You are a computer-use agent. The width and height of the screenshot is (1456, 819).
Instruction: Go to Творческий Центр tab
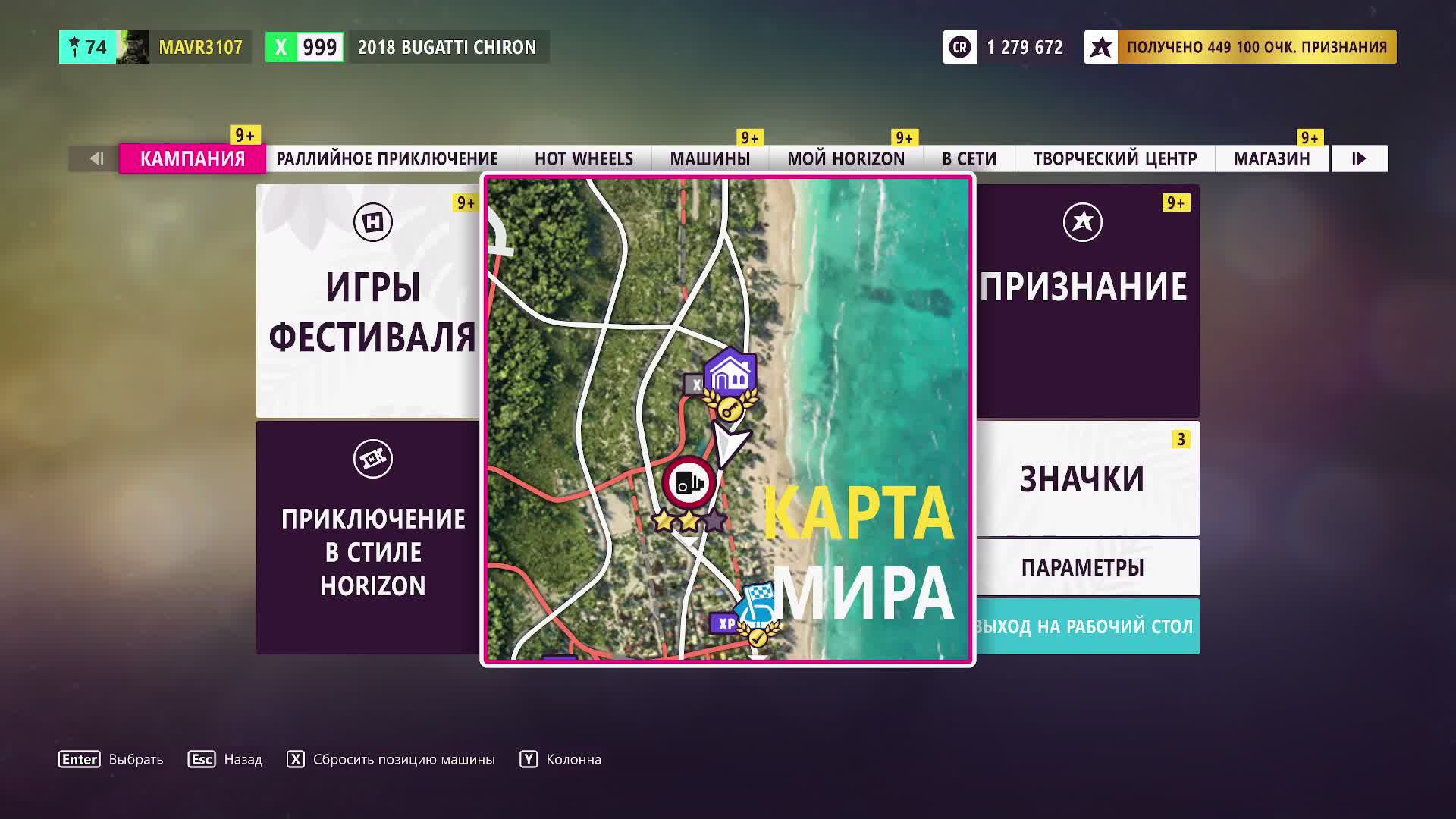1114,158
